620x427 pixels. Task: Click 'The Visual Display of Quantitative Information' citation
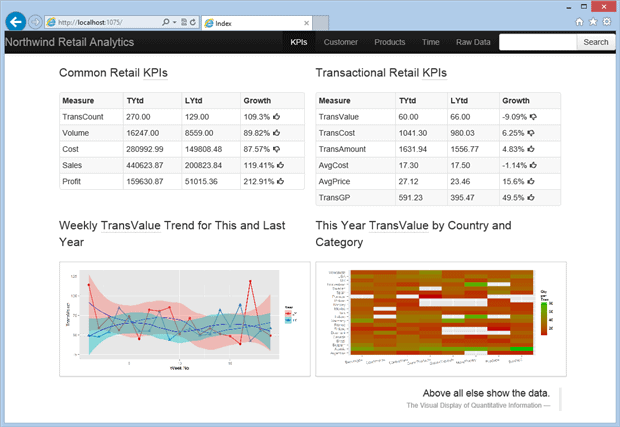pos(474,405)
